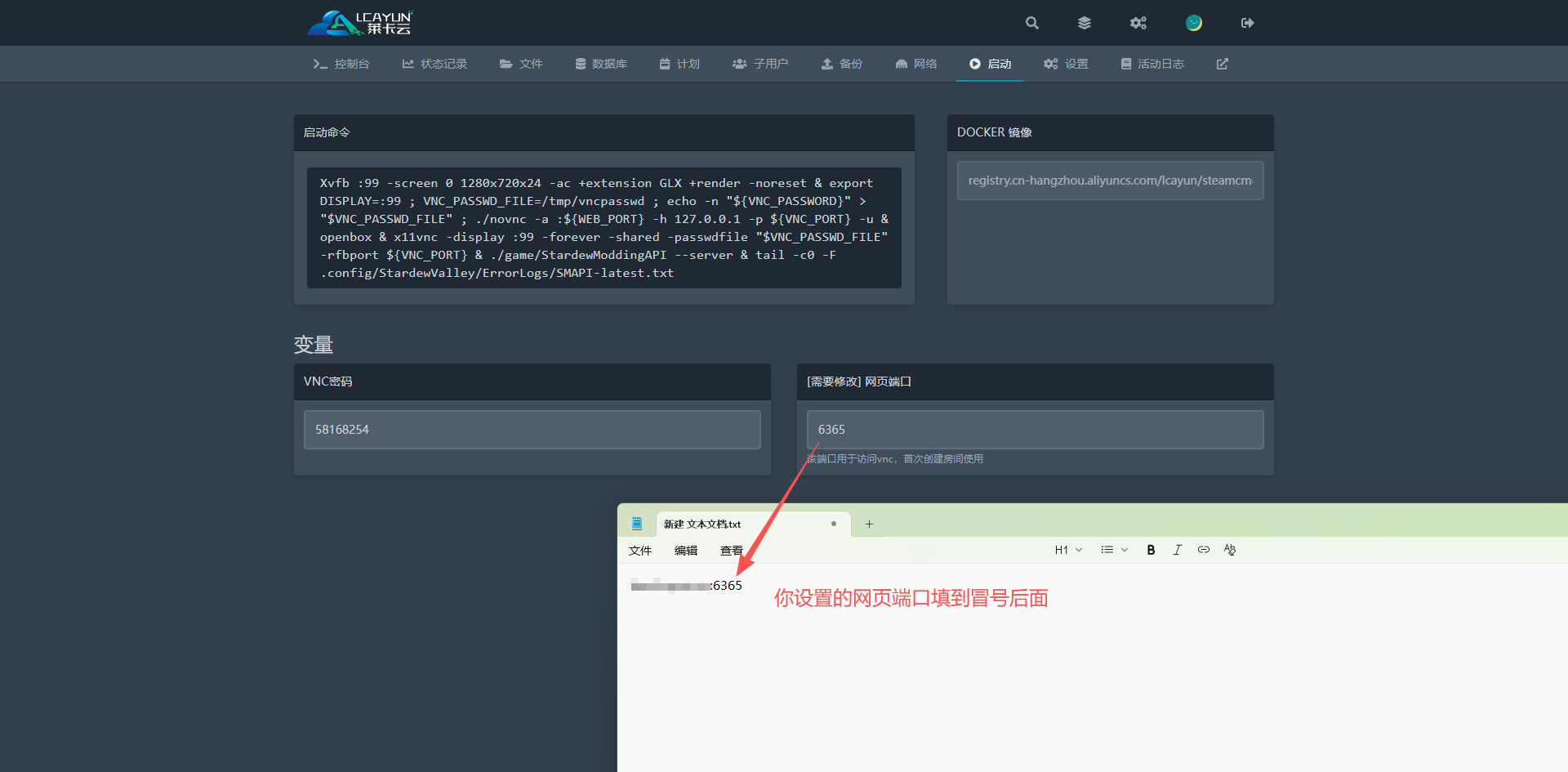This screenshot has width=1568, height=772.
Task: Add a new notepad tab
Action: (x=870, y=524)
